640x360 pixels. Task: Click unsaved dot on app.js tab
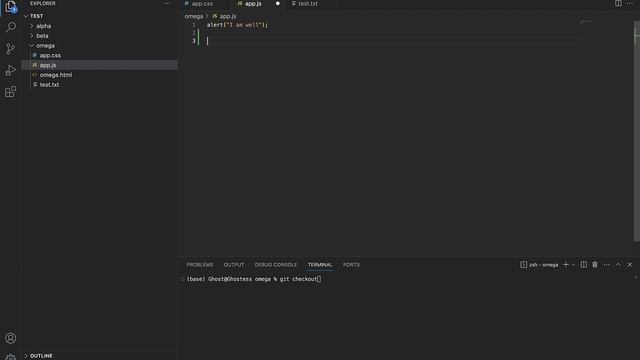coord(278,4)
